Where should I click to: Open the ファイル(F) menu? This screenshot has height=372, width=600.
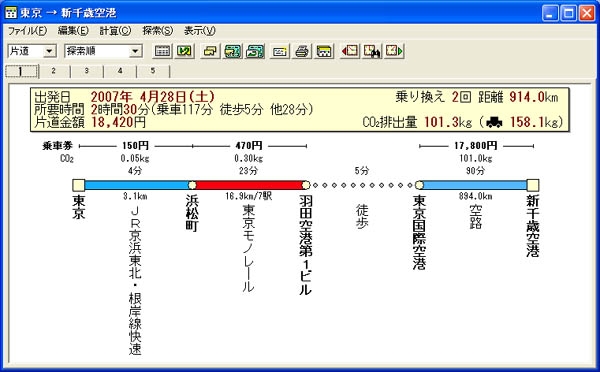pyautogui.click(x=27, y=31)
